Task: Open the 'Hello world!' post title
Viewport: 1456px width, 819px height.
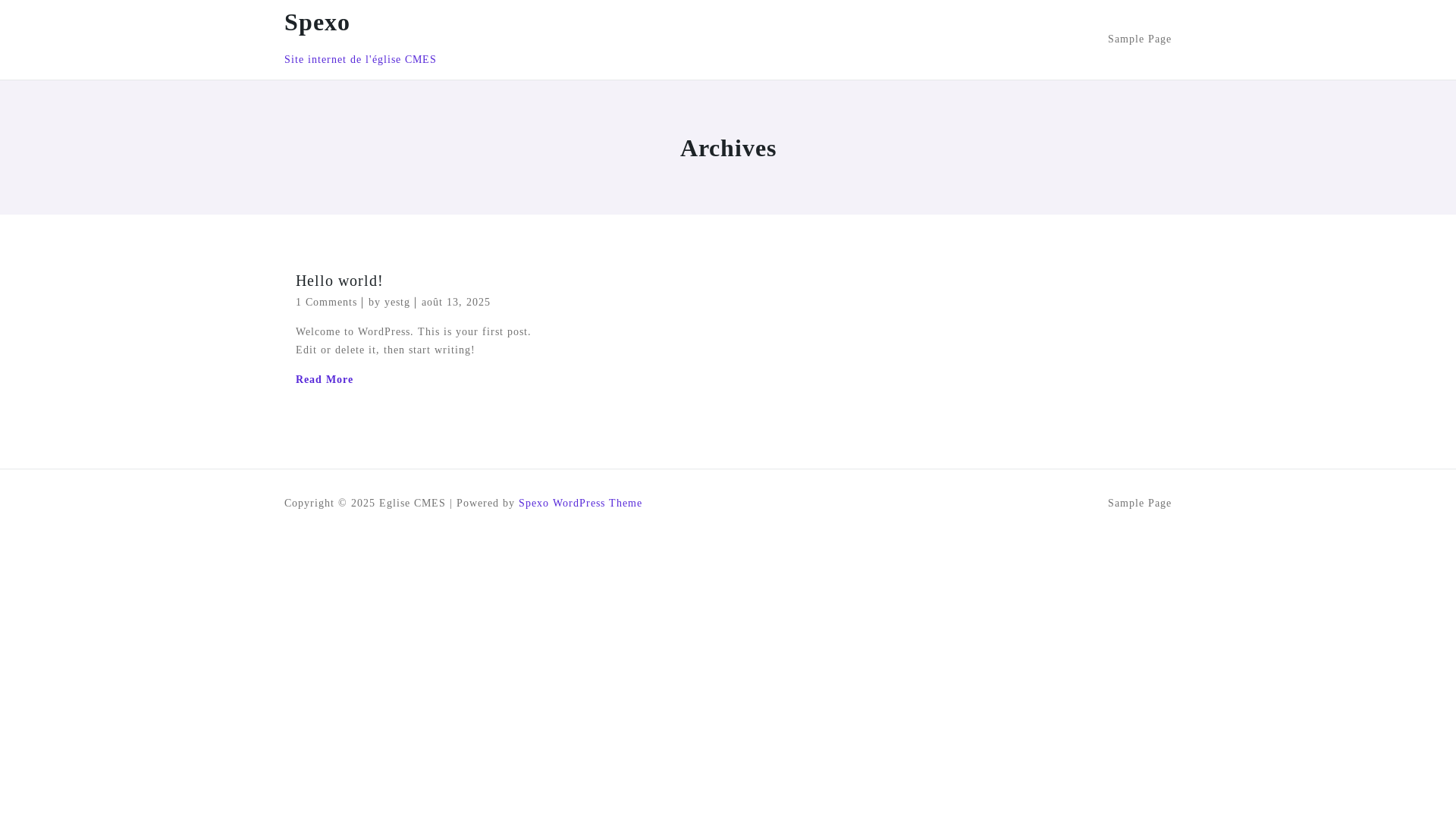Action: pyautogui.click(x=339, y=281)
